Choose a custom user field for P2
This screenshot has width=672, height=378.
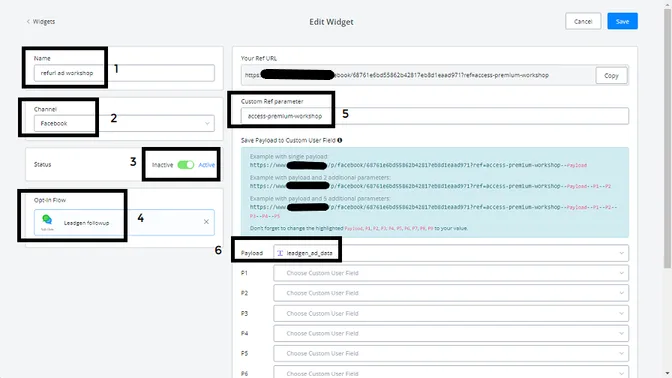click(x=451, y=293)
